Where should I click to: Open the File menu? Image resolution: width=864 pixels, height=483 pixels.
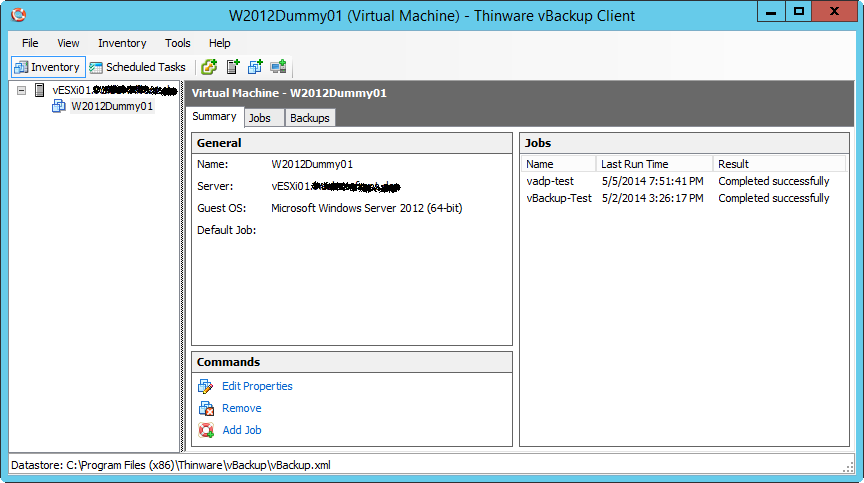click(x=30, y=43)
